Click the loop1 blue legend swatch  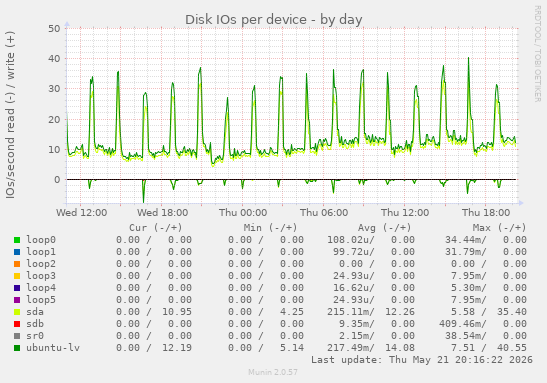17,252
